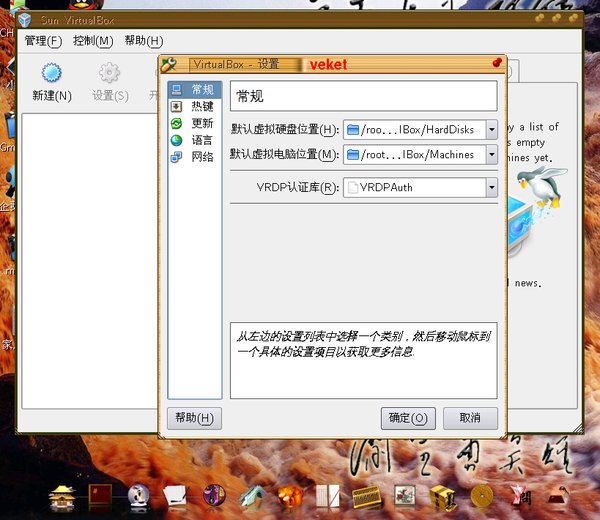This screenshot has height=520, width=600.
Task: Click the paper and pen icon in the dock
Action: (175, 496)
